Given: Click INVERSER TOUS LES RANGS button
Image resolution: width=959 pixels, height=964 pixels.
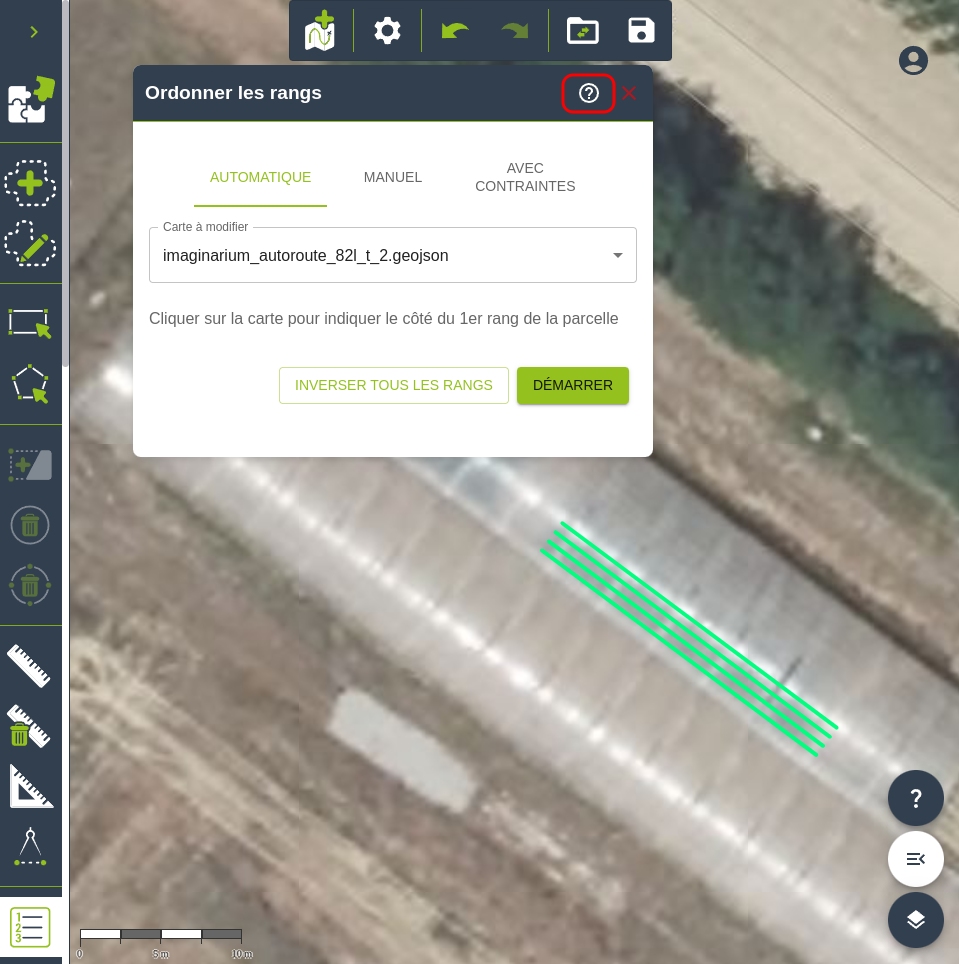Looking at the screenshot, I should (393, 385).
